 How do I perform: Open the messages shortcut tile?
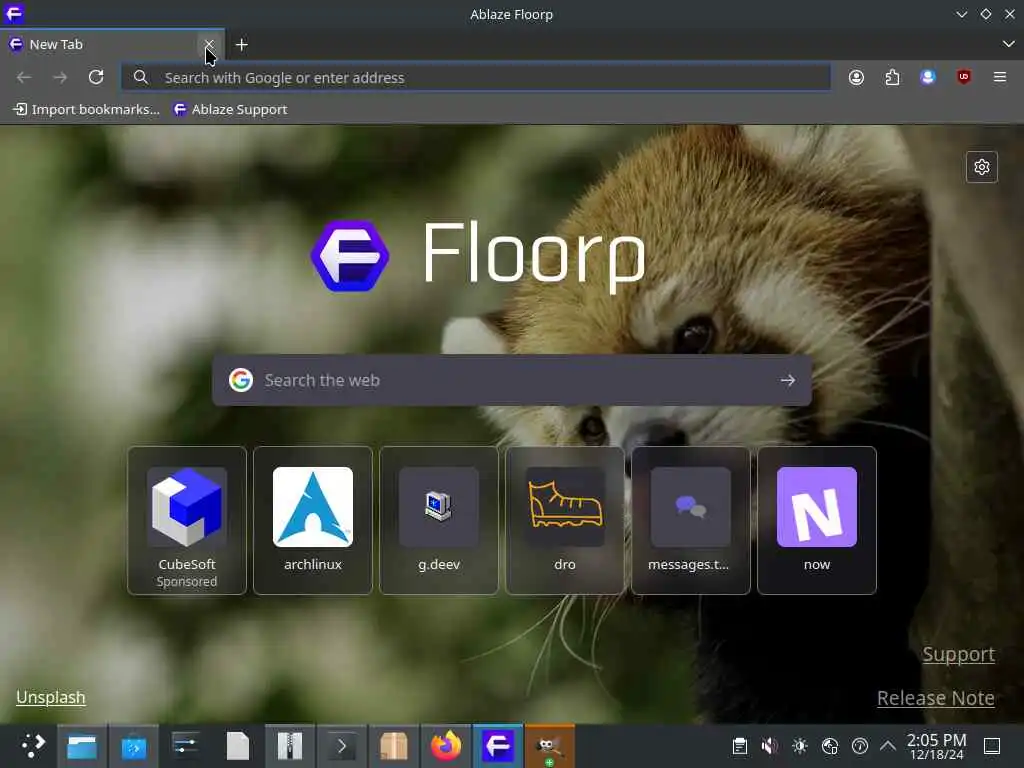pos(691,520)
